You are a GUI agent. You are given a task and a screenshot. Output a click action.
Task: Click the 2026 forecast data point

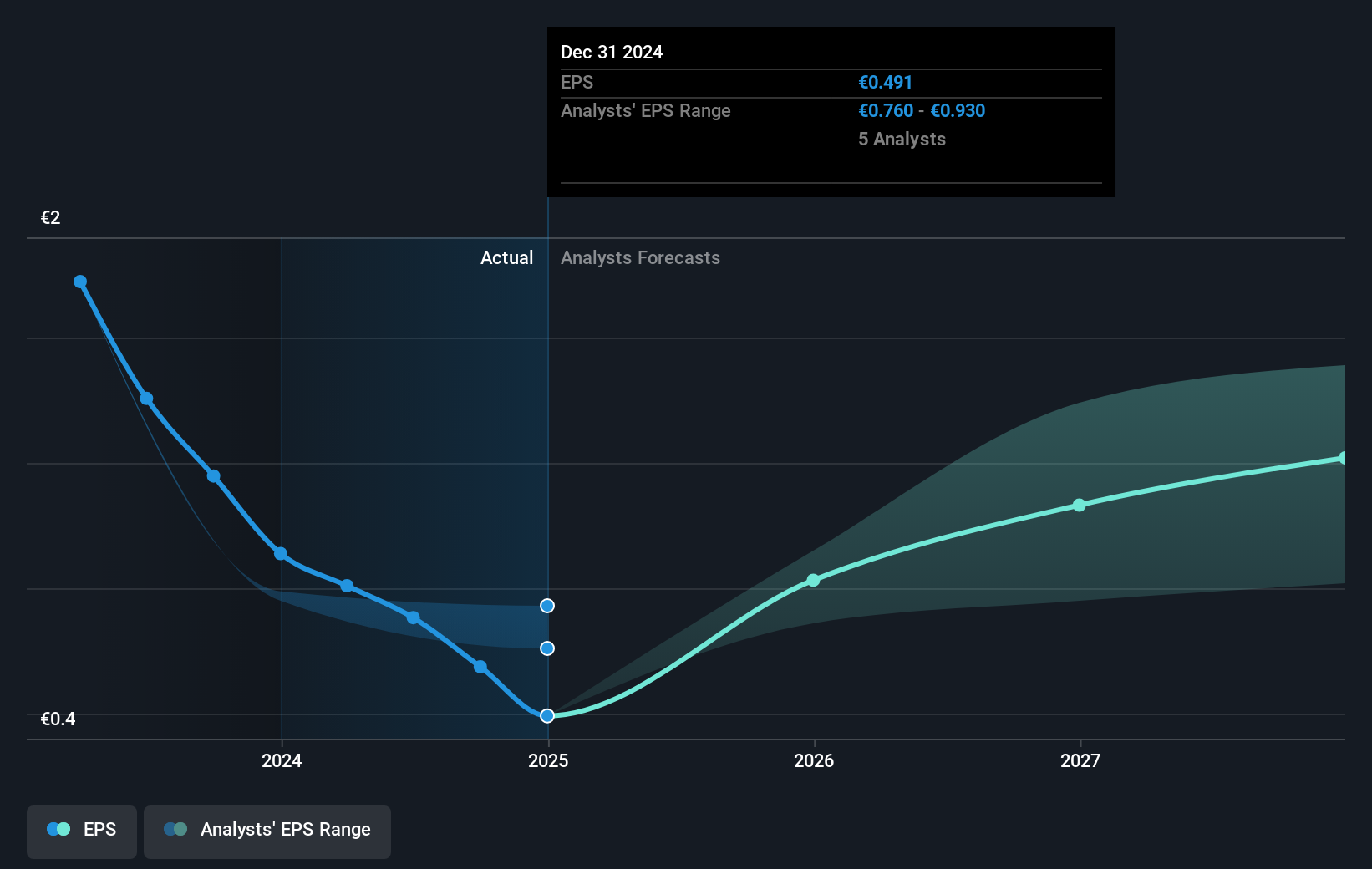pyautogui.click(x=814, y=580)
